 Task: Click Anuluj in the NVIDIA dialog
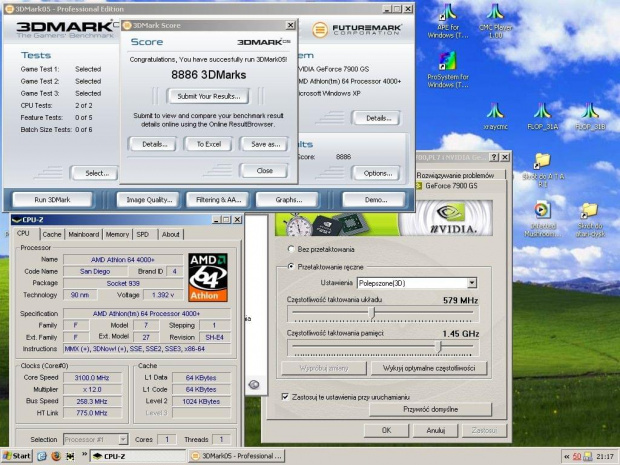point(435,430)
